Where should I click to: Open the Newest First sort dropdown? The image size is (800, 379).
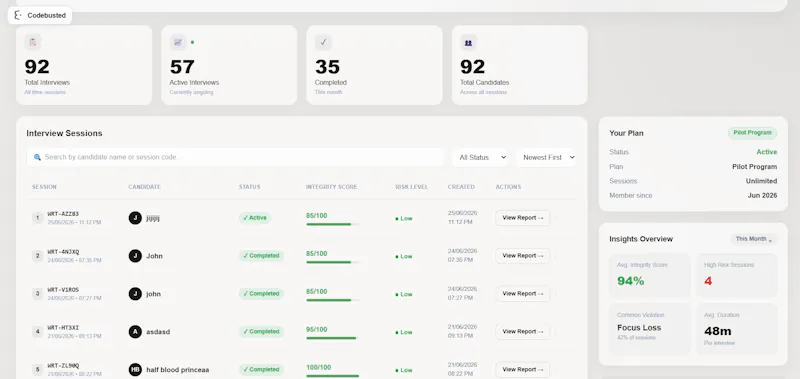click(x=546, y=157)
